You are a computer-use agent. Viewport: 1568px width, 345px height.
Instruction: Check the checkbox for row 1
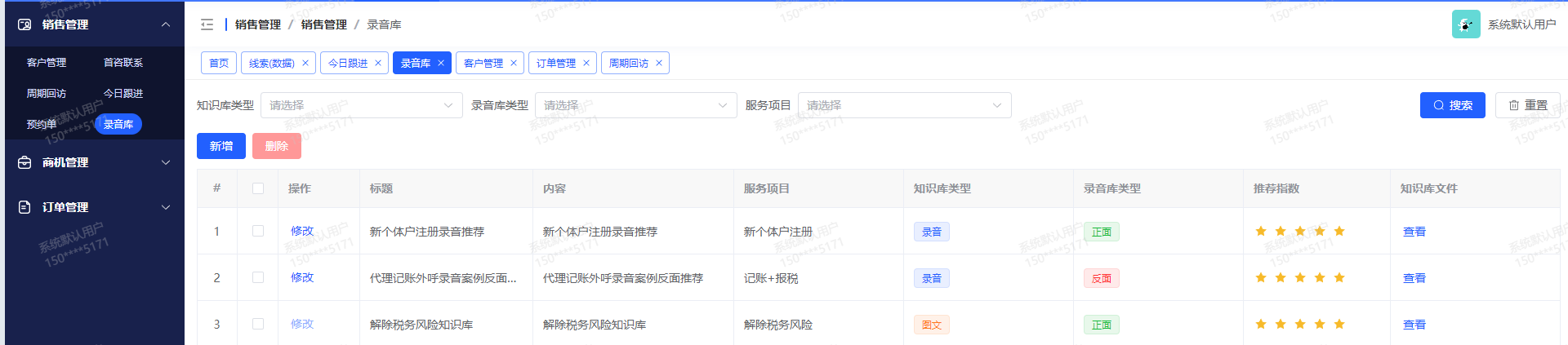click(258, 232)
